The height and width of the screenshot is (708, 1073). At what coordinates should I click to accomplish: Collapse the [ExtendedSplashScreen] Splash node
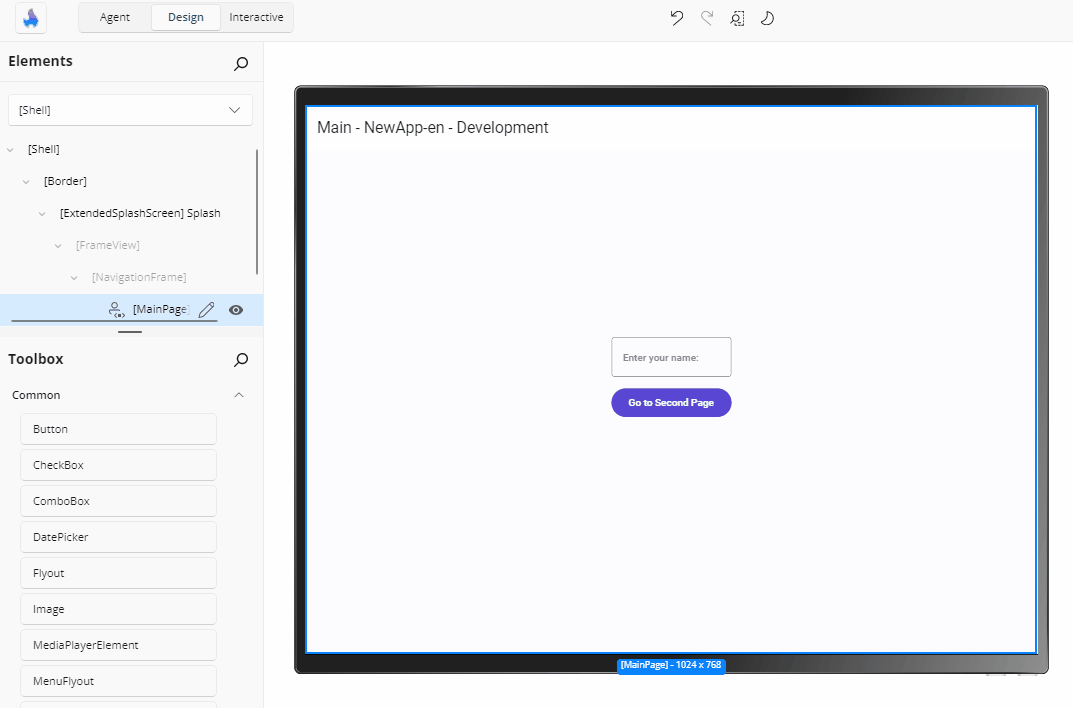pyautogui.click(x=40, y=213)
